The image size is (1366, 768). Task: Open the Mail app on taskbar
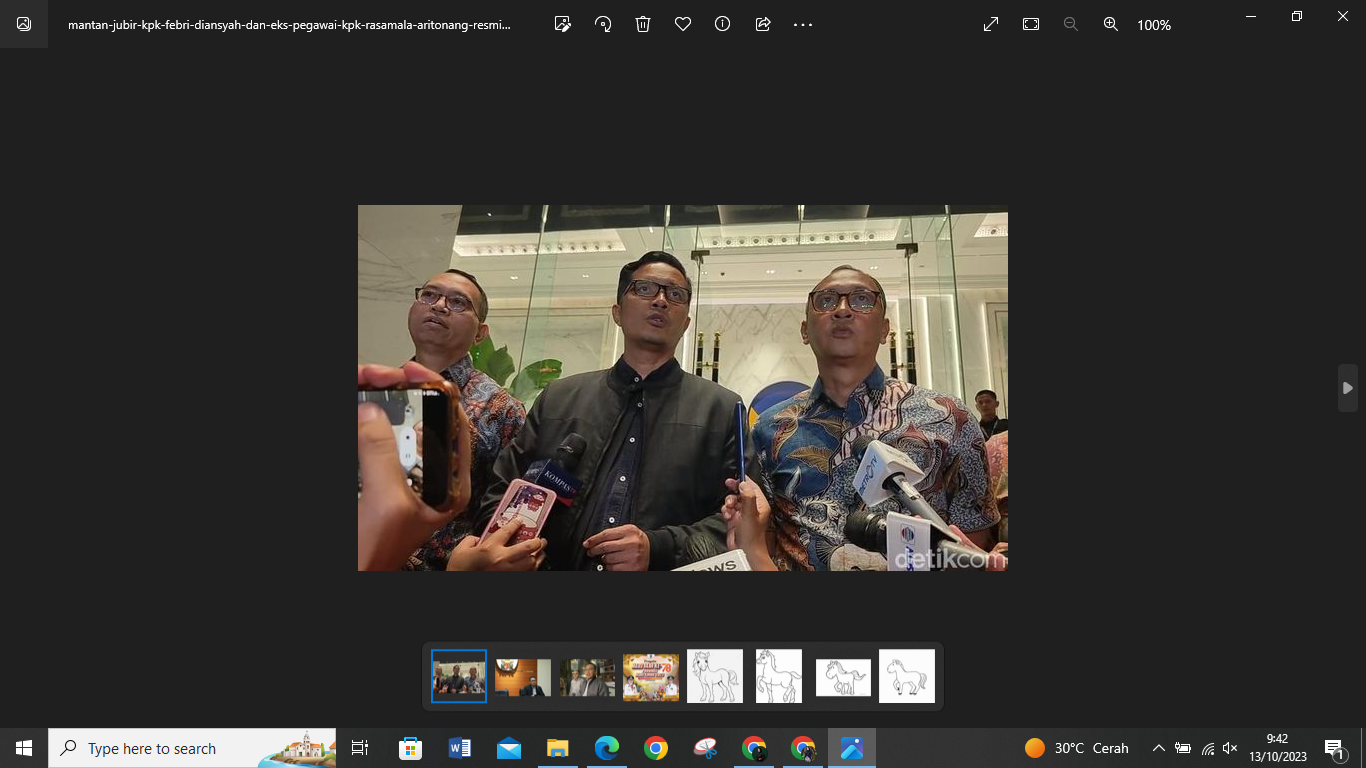pos(508,748)
